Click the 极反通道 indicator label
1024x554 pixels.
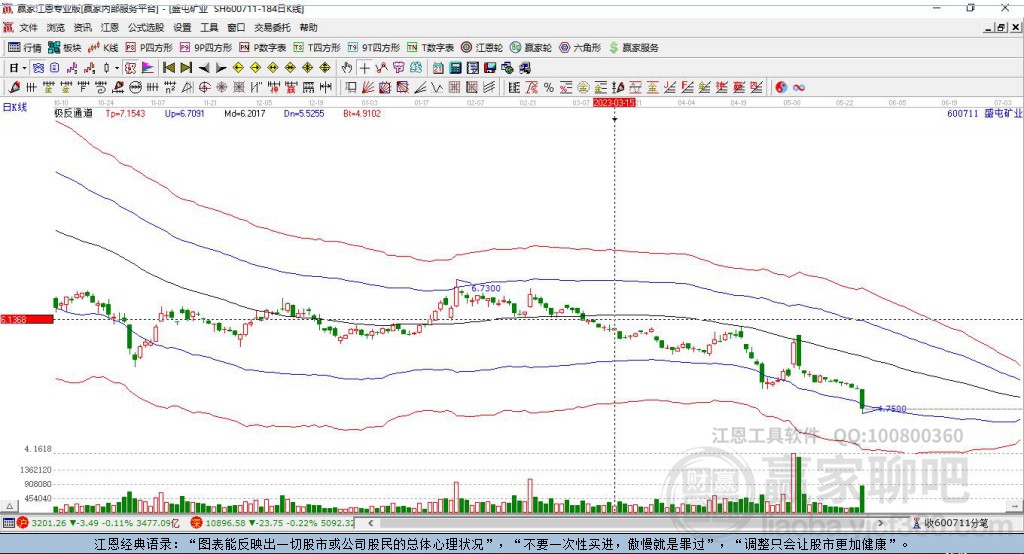[x=73, y=114]
